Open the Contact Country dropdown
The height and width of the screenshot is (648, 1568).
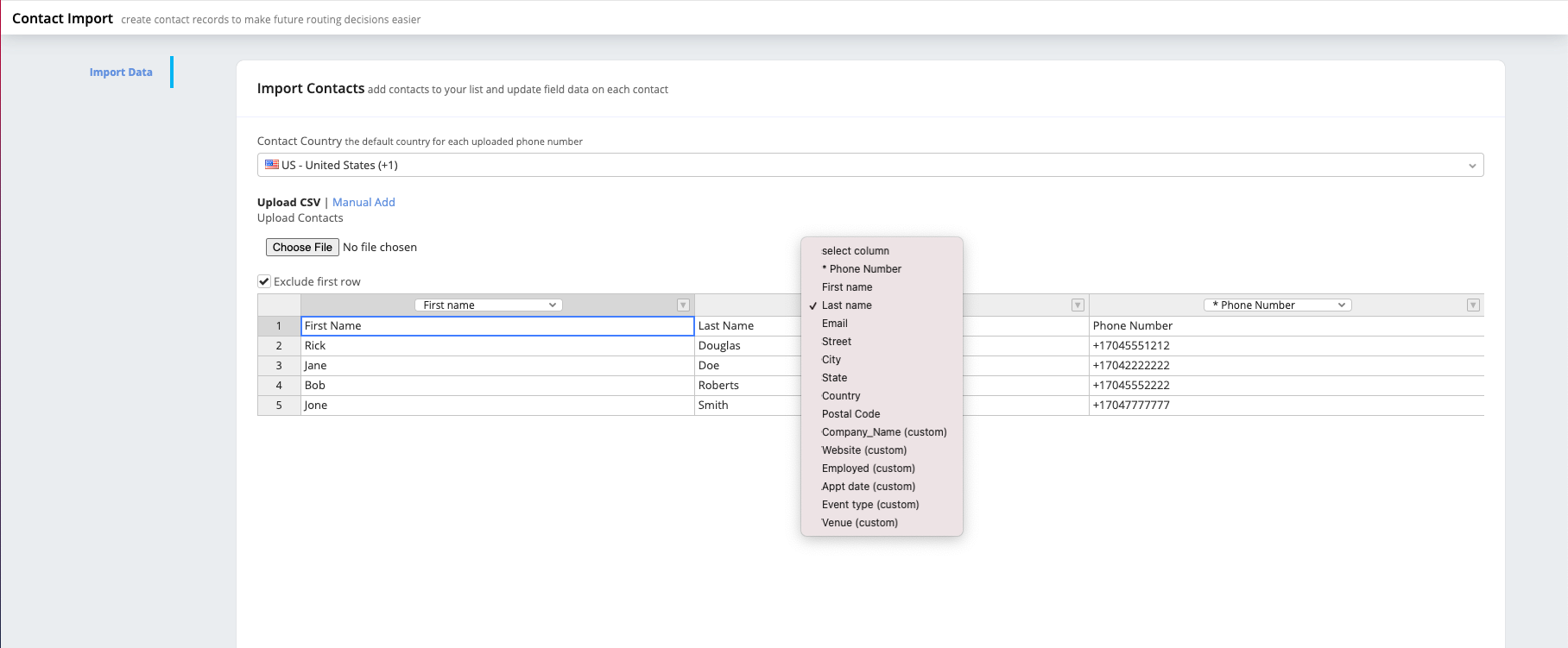(869, 165)
